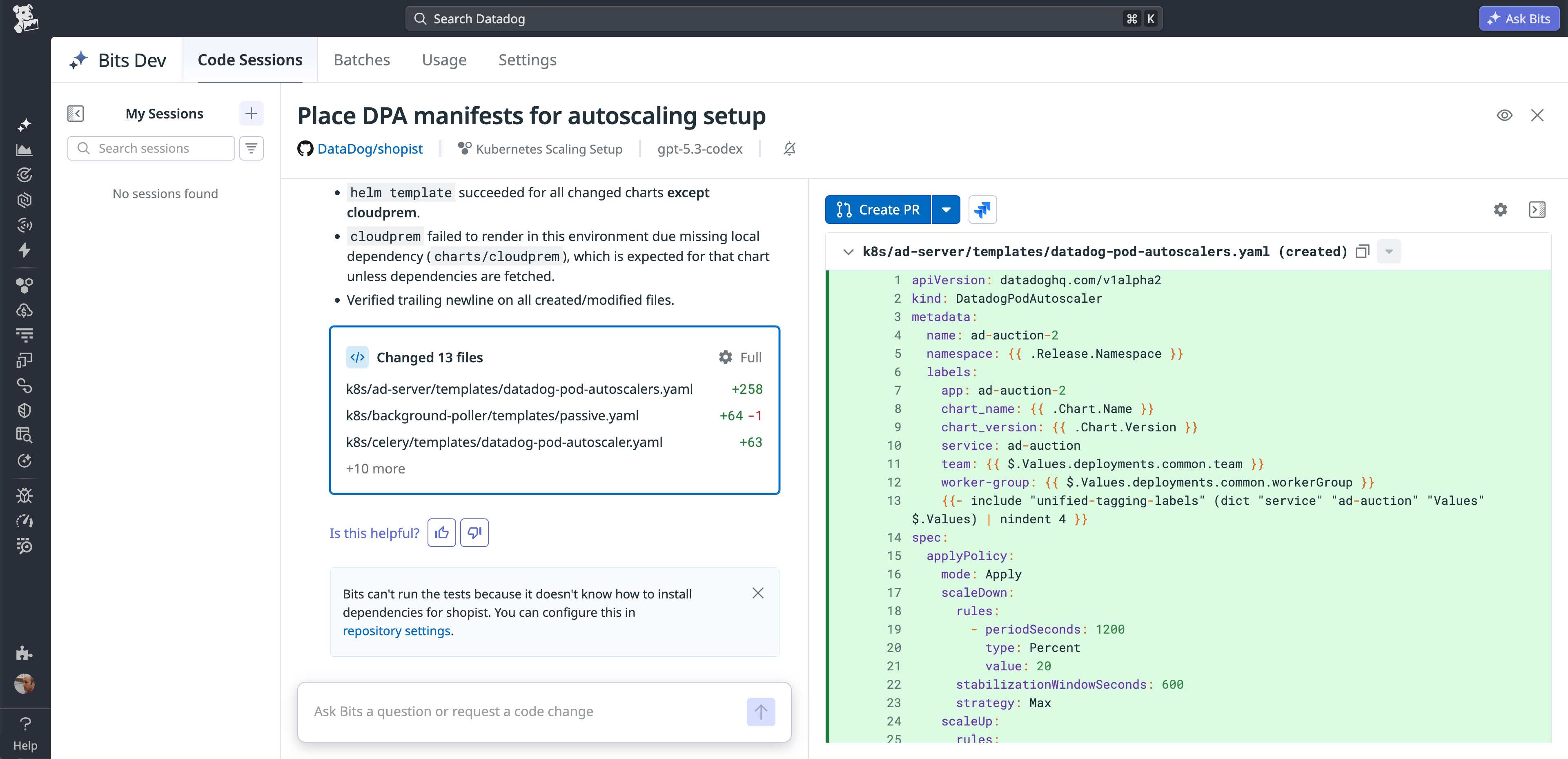This screenshot has width=1568, height=759.
Task: Collapse the My Sessions sidebar panel
Action: [x=76, y=113]
